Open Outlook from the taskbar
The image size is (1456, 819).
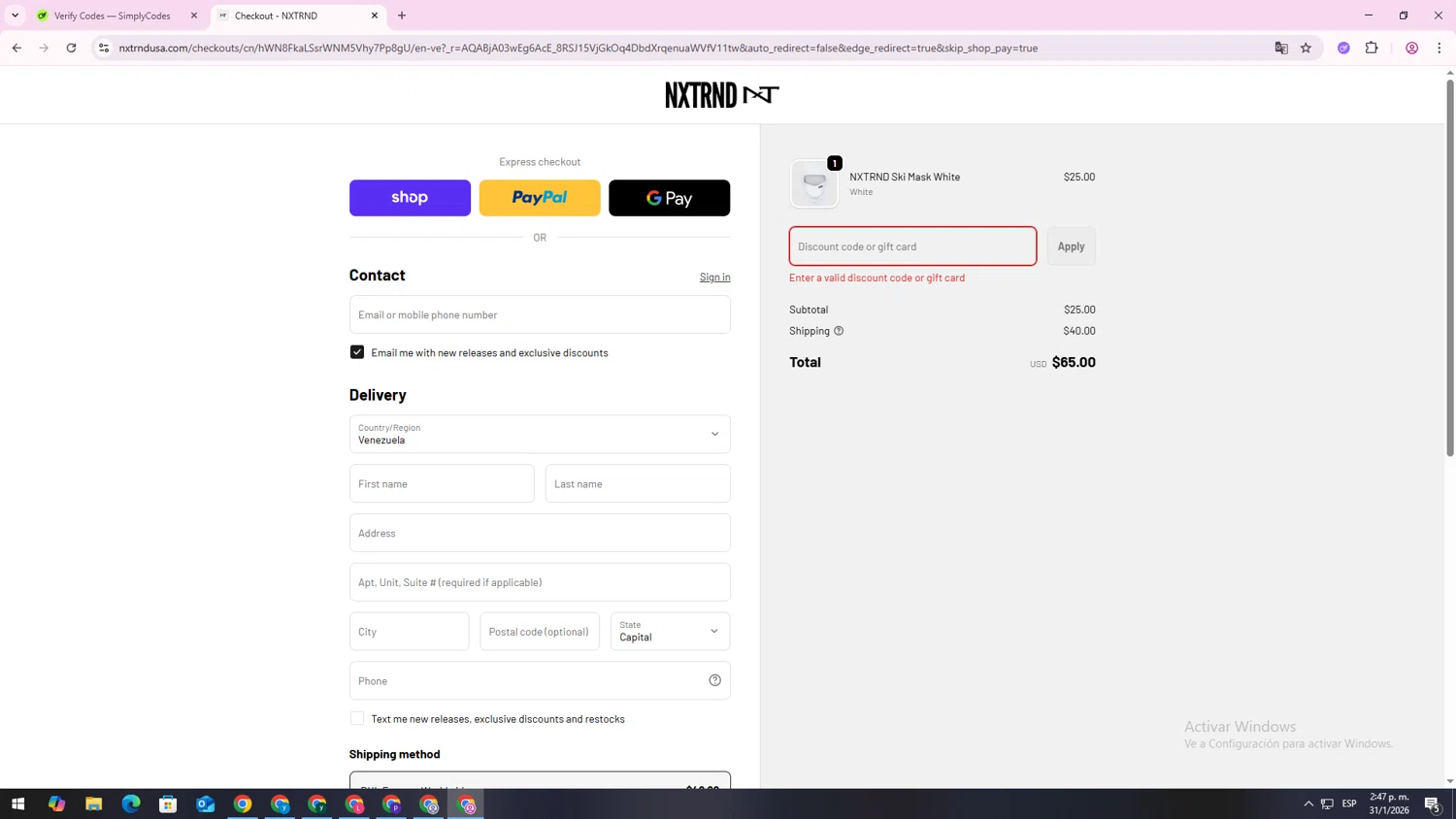[x=205, y=803]
